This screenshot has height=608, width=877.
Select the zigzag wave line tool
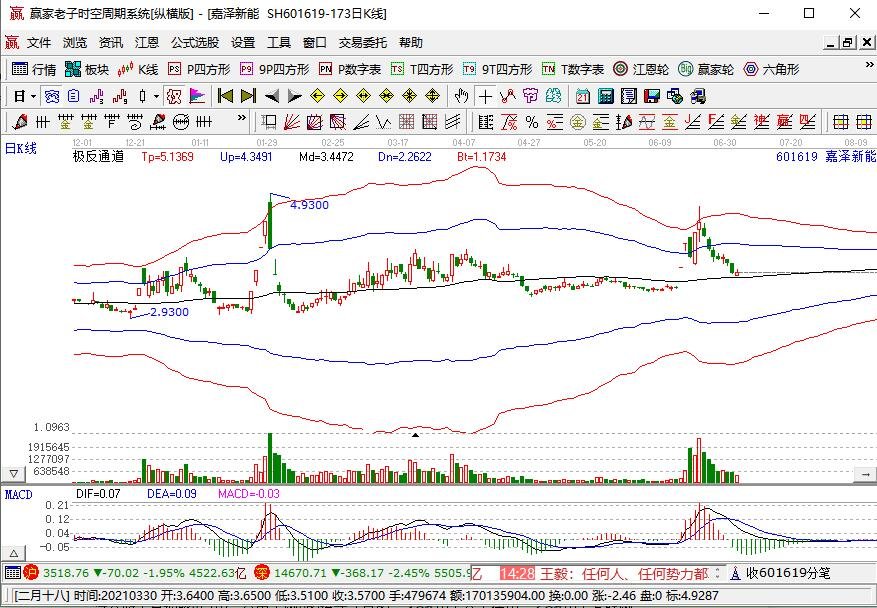(383, 121)
